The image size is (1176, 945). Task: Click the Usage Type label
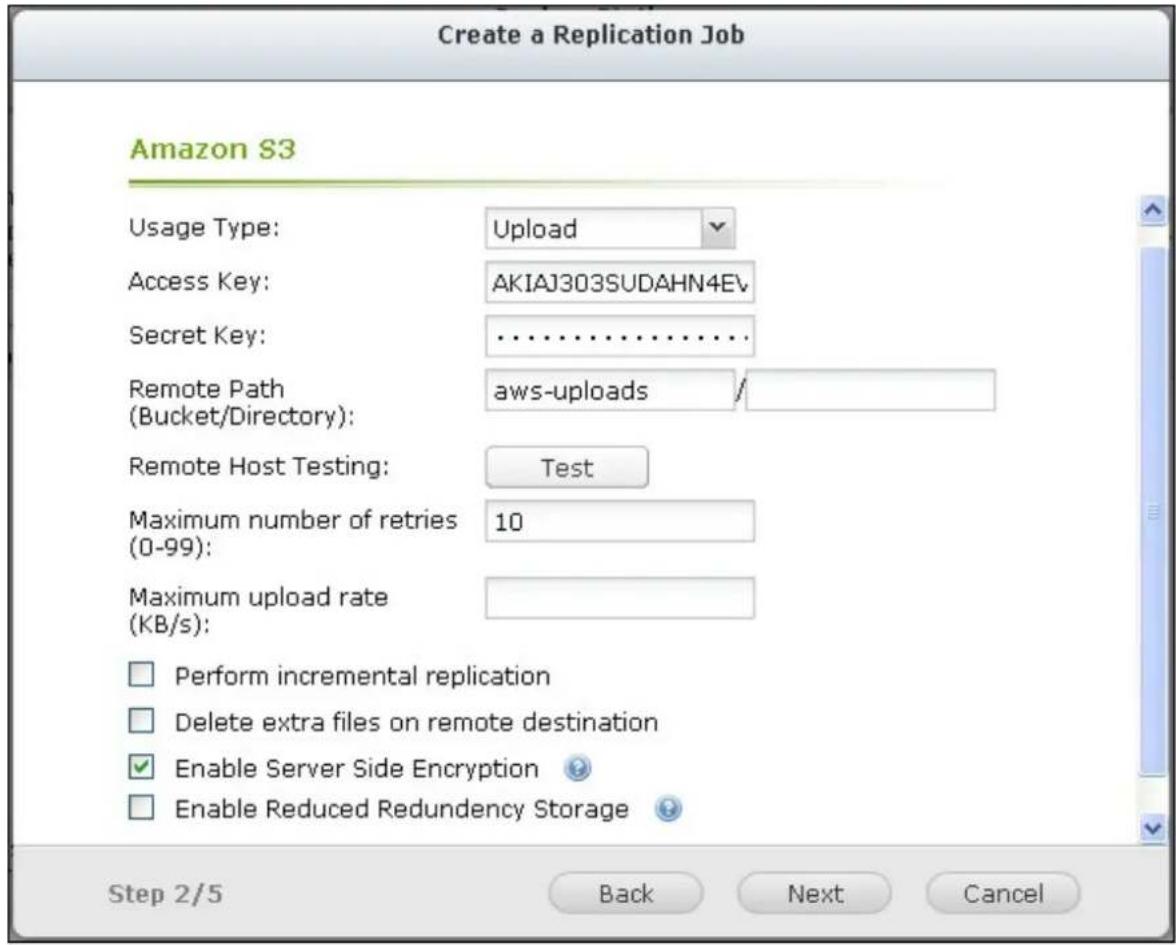click(203, 227)
